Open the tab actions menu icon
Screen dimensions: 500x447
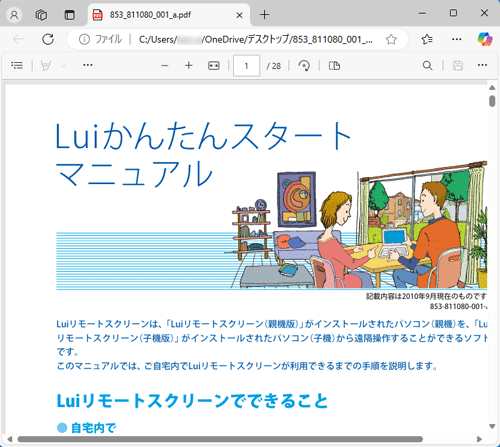[x=69, y=15]
